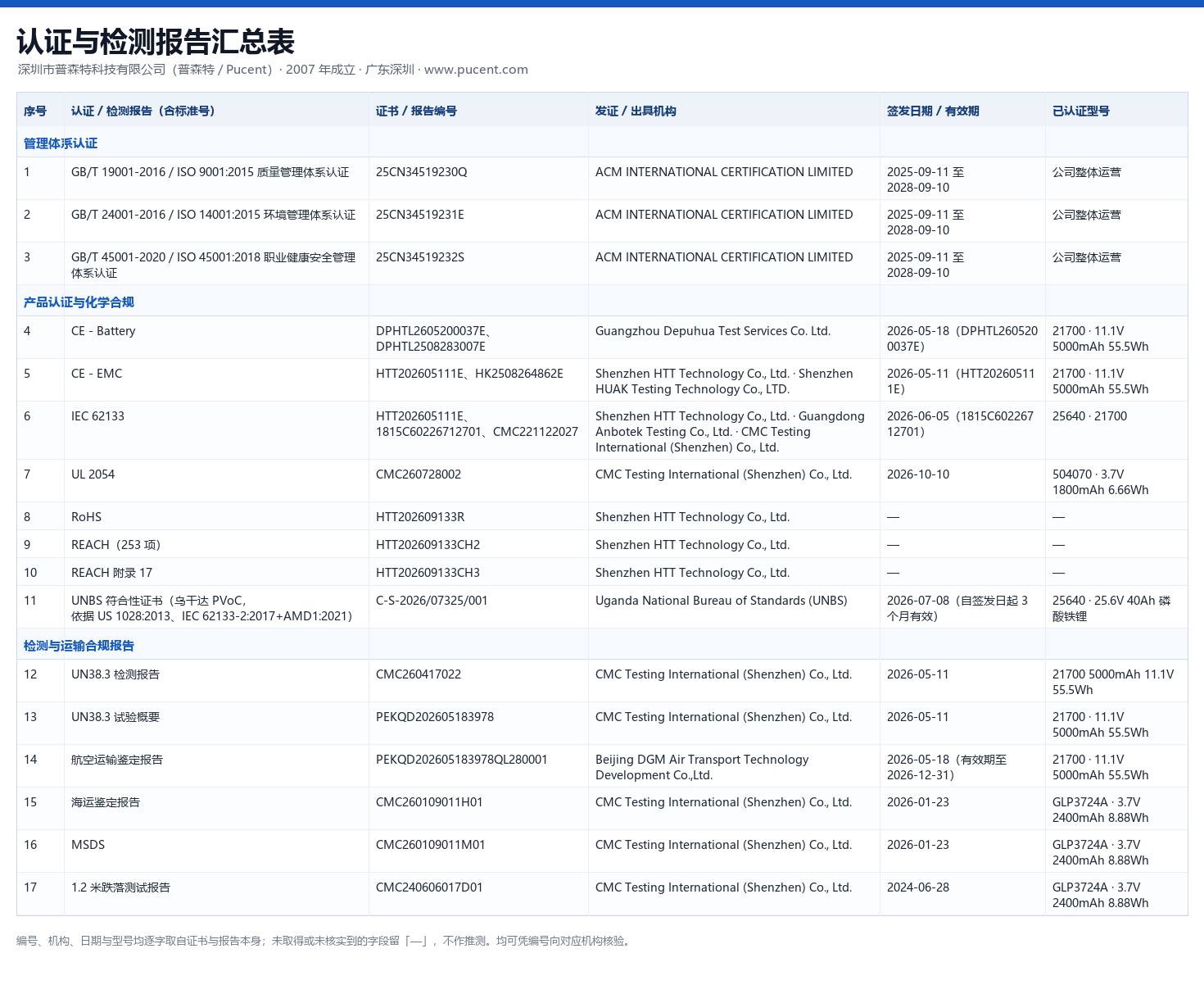The image size is (1204, 994).
Task: Click the UL 2054 row label
Action: click(x=93, y=474)
